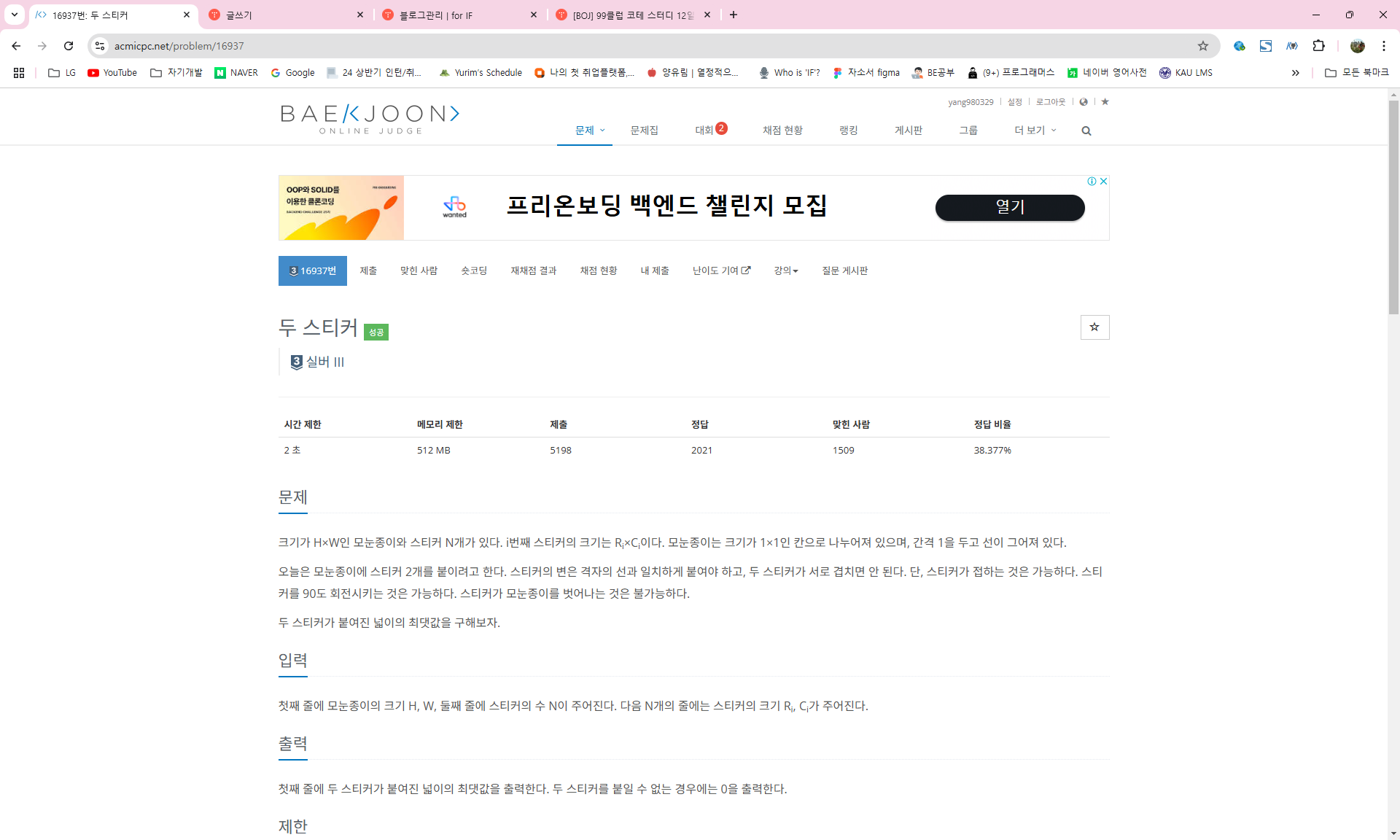Open the 로그아웃 logout link
This screenshot has width=1400, height=840.
pyautogui.click(x=1050, y=102)
